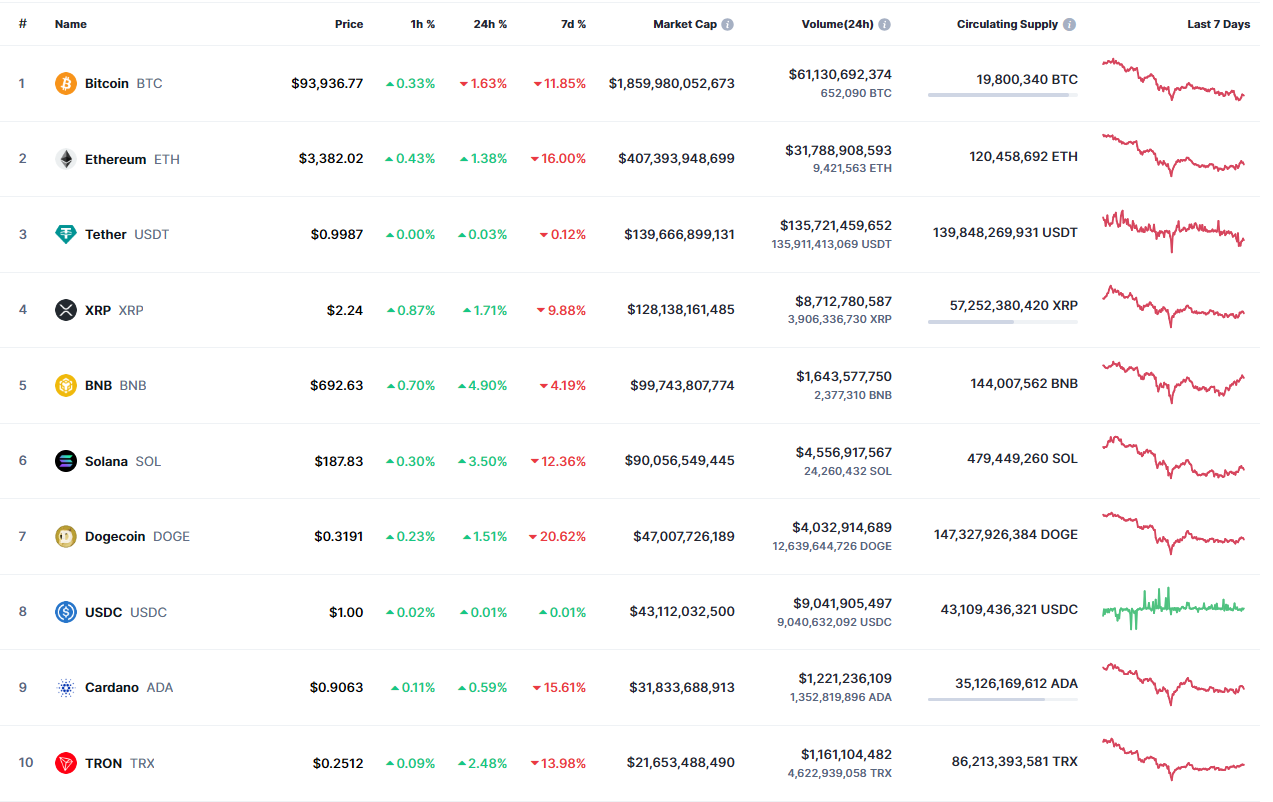Open the Solana SOL name link

[123, 461]
